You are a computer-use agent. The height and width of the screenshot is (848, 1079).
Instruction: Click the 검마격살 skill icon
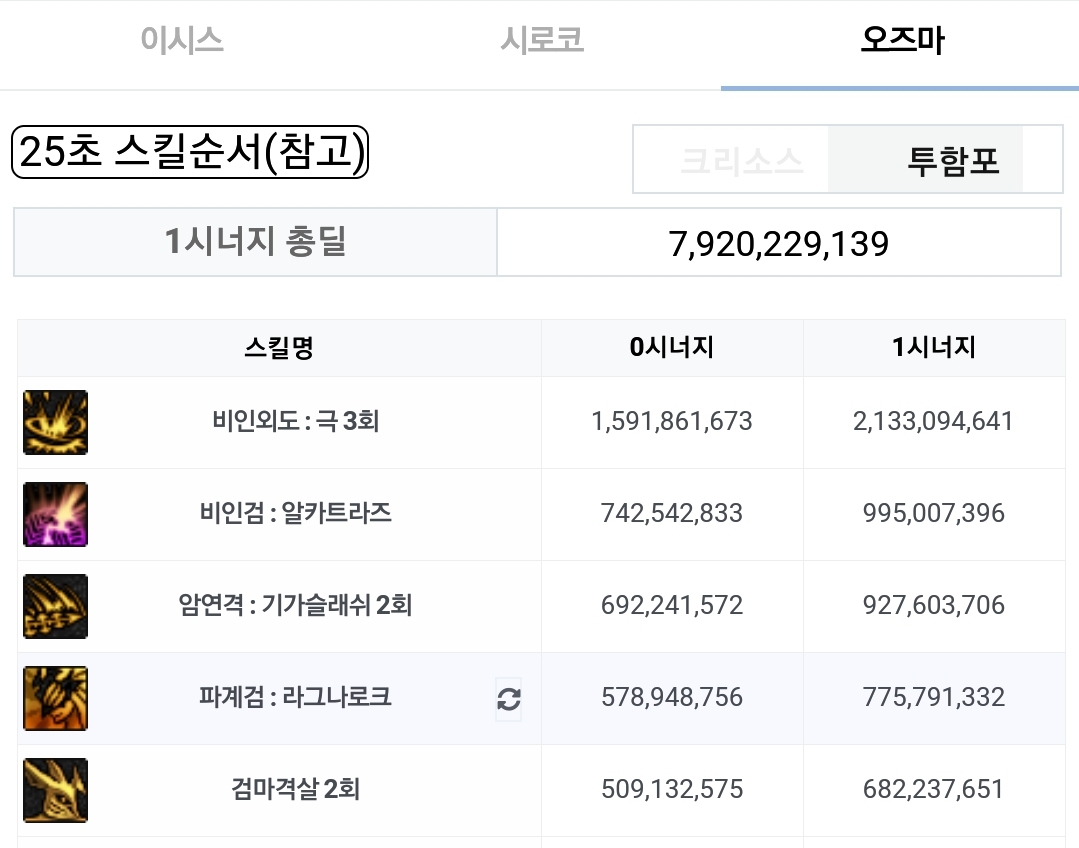point(56,790)
